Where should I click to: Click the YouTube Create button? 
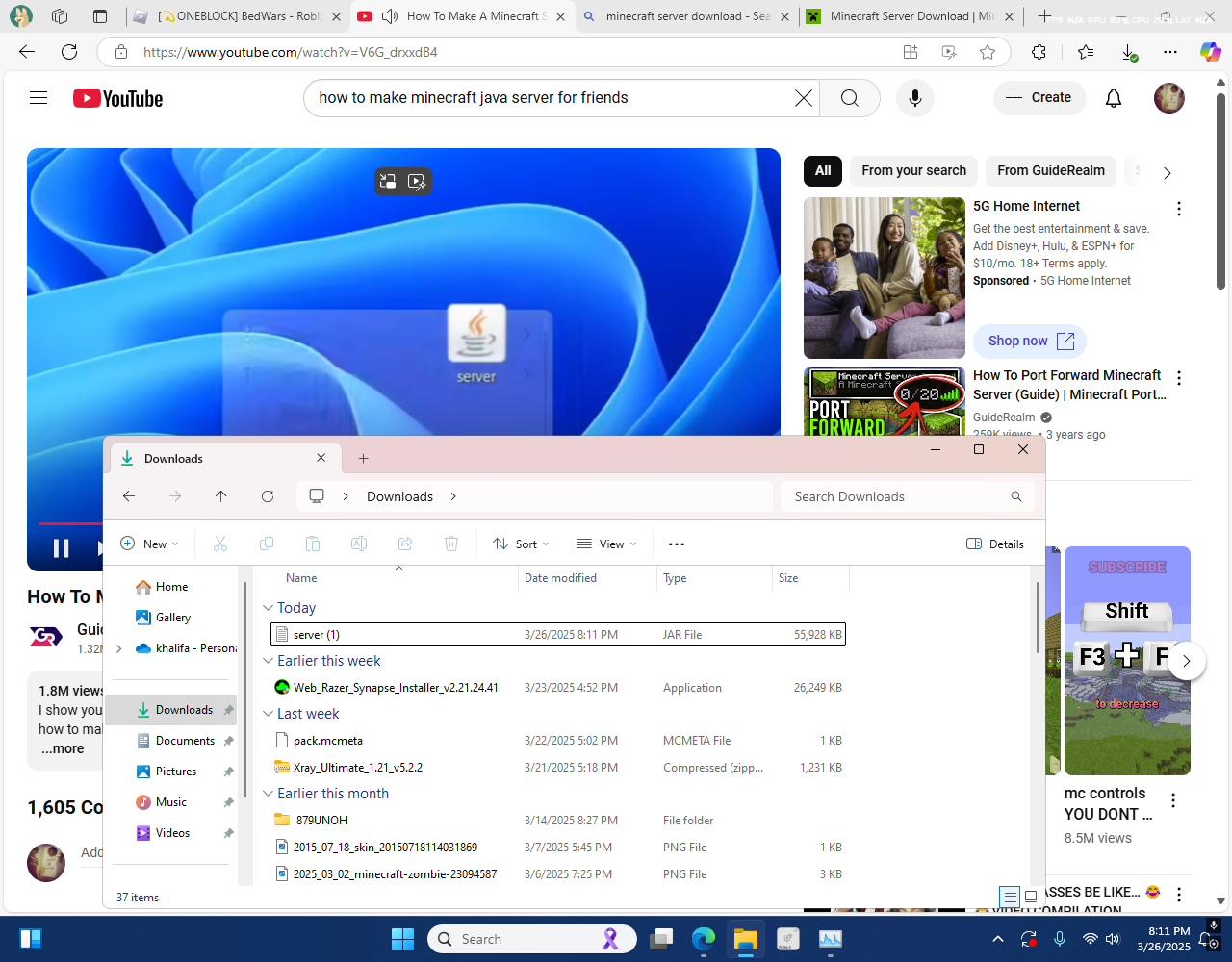pyautogui.click(x=1039, y=98)
